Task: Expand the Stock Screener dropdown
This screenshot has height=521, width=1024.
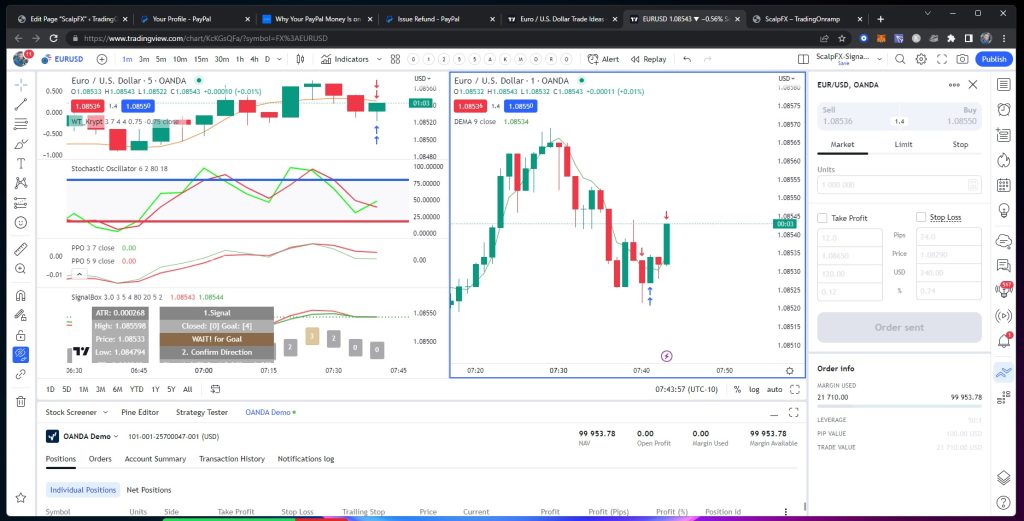Action: pos(106,412)
